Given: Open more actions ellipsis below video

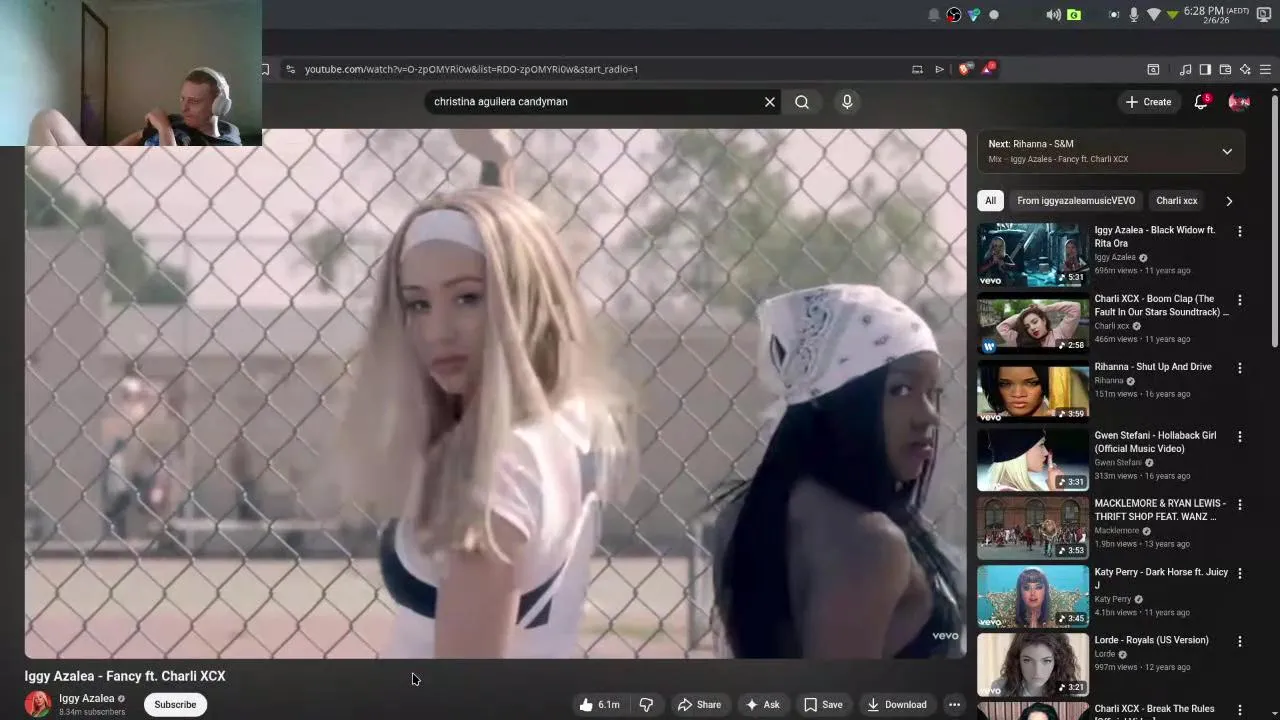Looking at the screenshot, I should coord(954,705).
